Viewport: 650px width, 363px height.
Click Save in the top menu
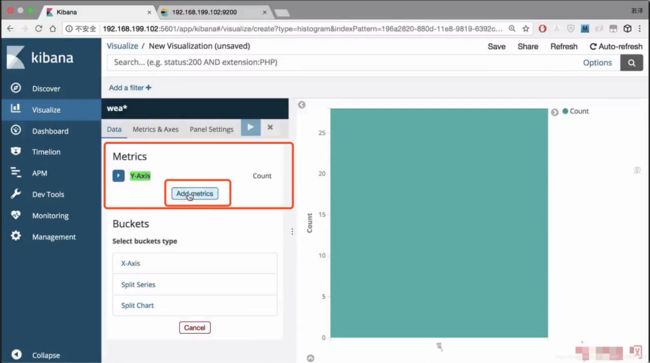click(496, 46)
